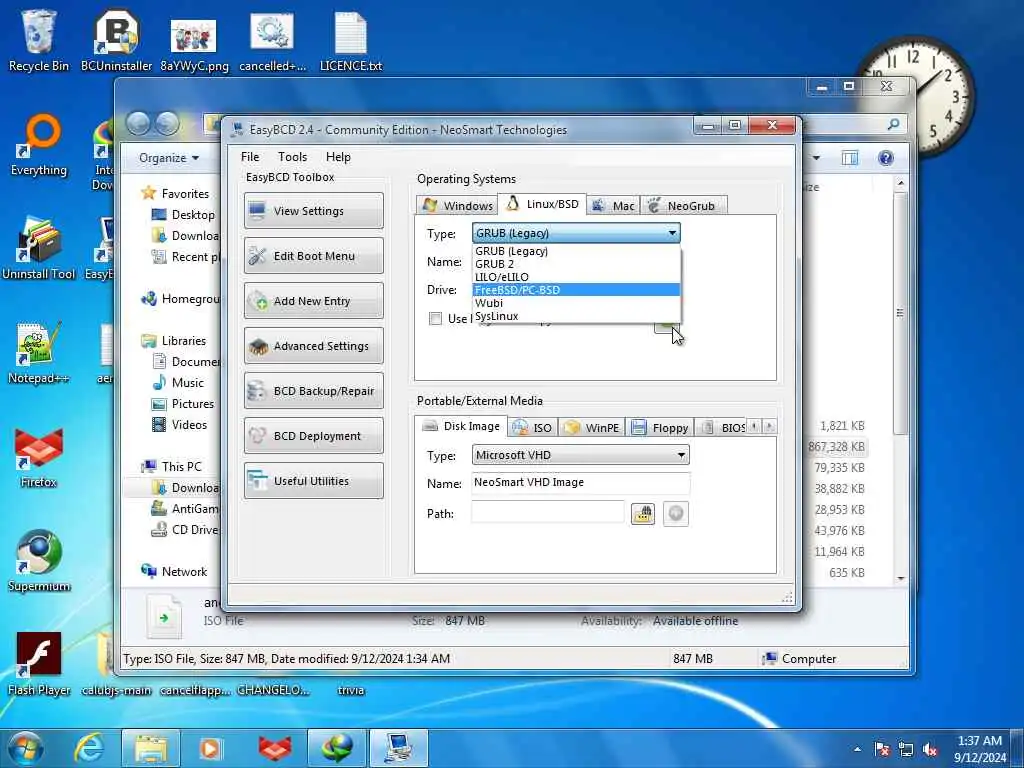Choose Wubi from the type list
1024x768 pixels.
click(x=576, y=303)
